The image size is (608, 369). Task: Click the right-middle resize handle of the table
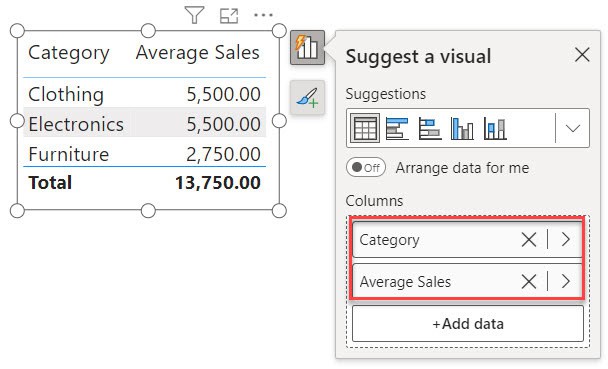point(279,121)
